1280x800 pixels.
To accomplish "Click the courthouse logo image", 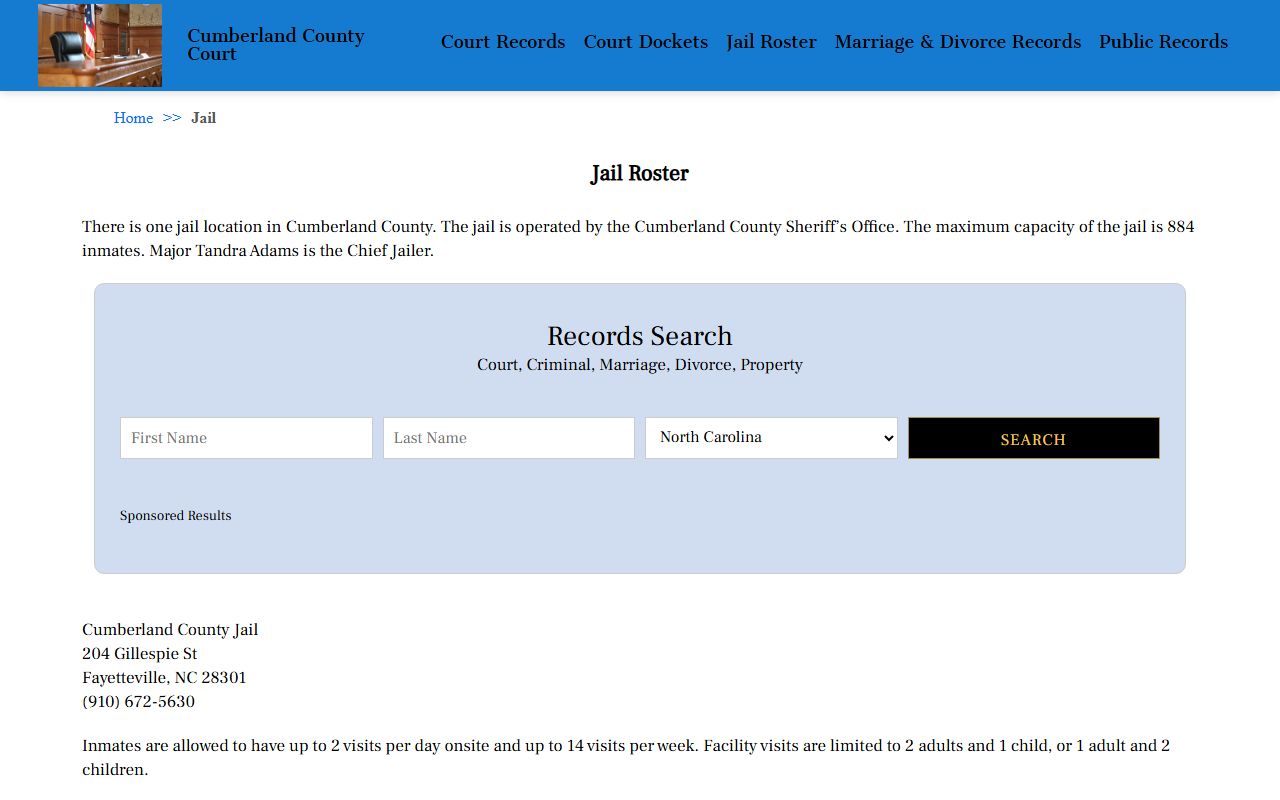I will coord(100,45).
